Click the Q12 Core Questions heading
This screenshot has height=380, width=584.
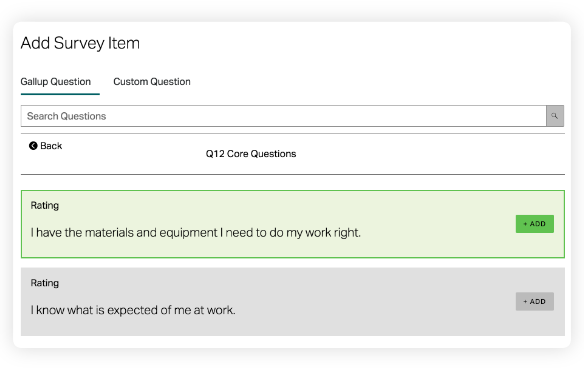point(251,154)
